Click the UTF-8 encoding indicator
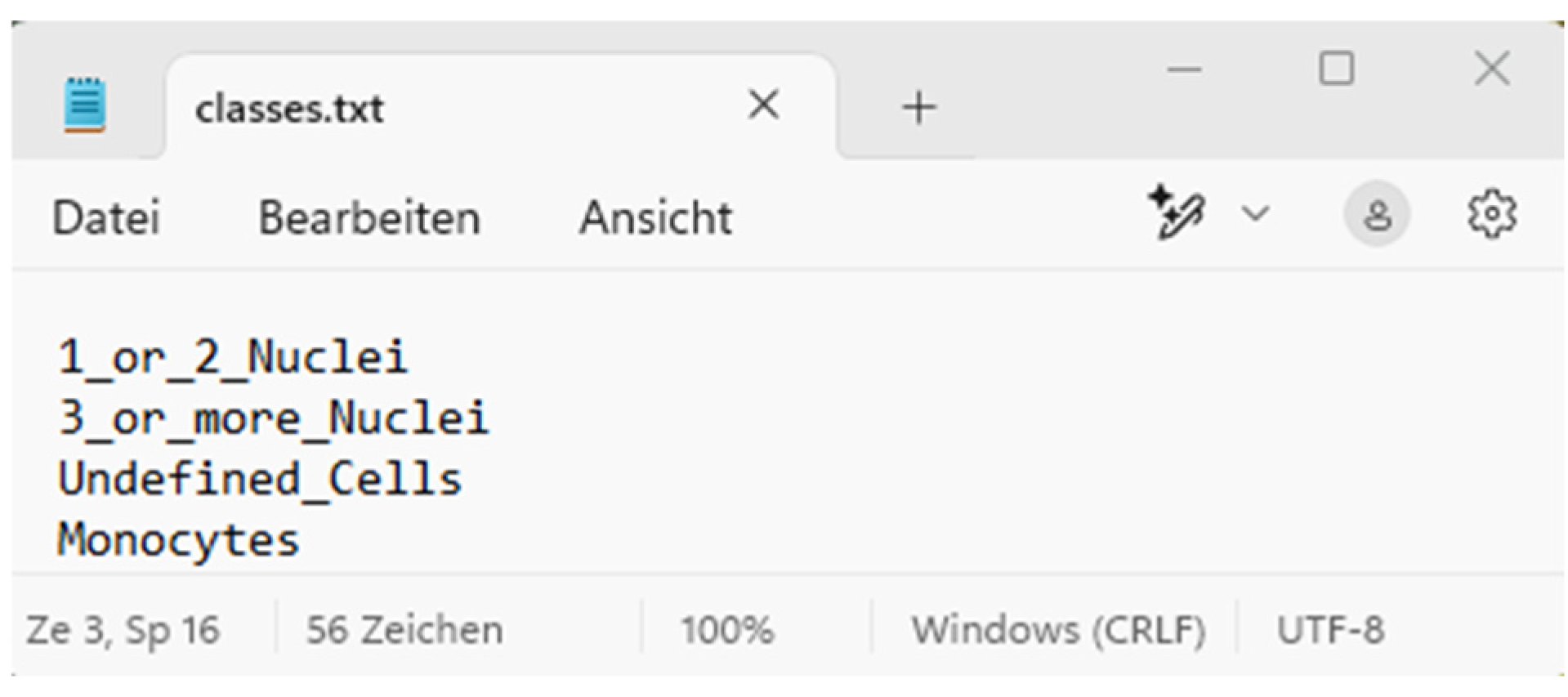 [1330, 630]
